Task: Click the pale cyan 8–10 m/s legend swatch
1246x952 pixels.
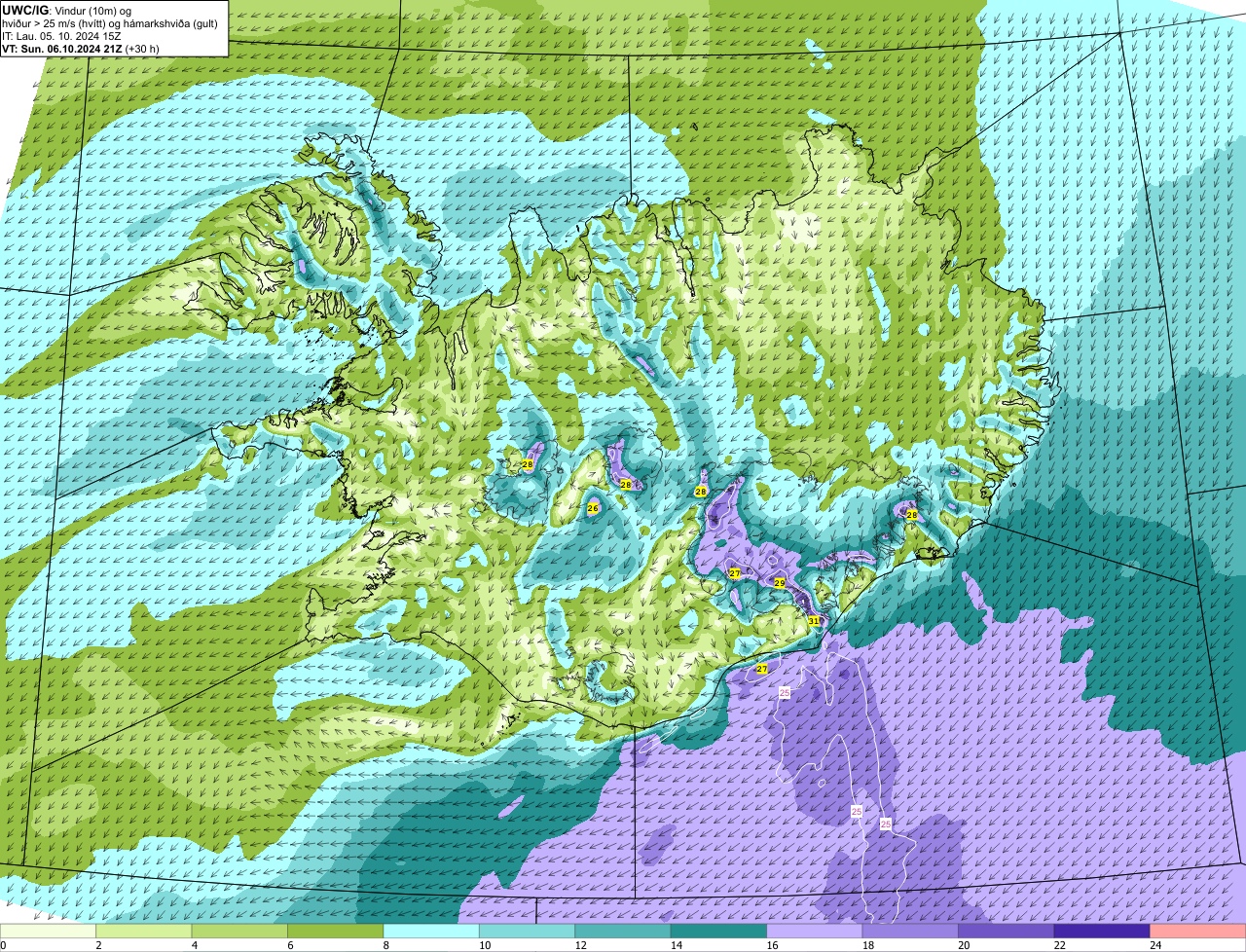Action: [x=431, y=931]
